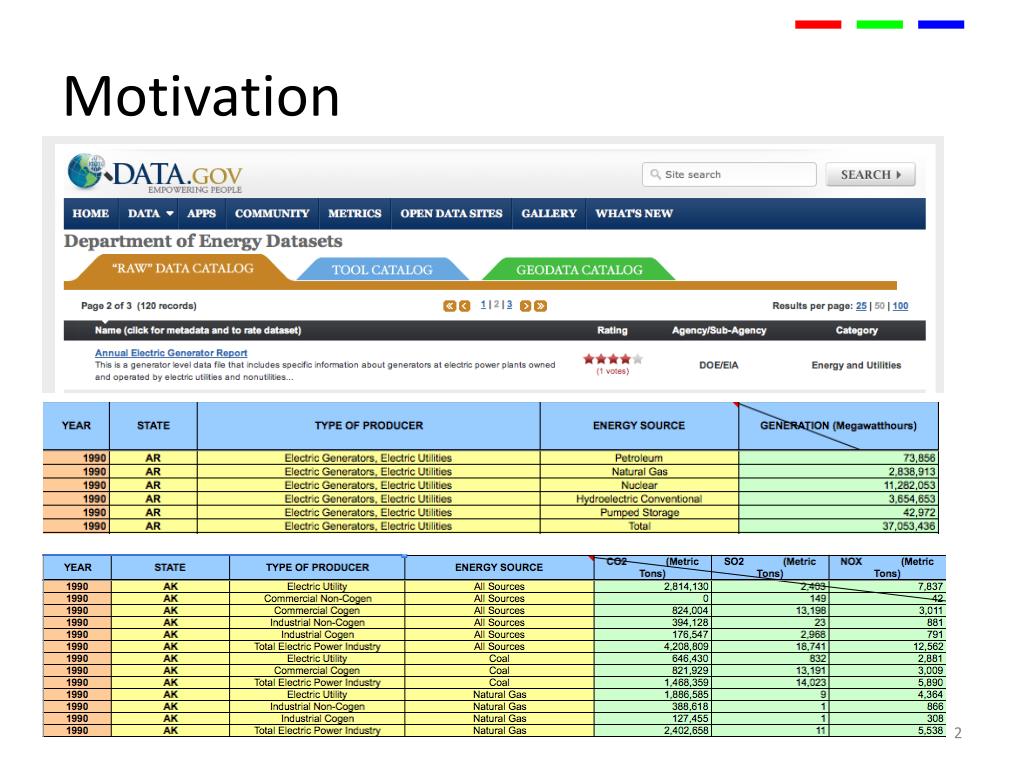Select the "RAW" DATA CATALOG tab
Screen dimensions: 1024x768
click(182, 268)
